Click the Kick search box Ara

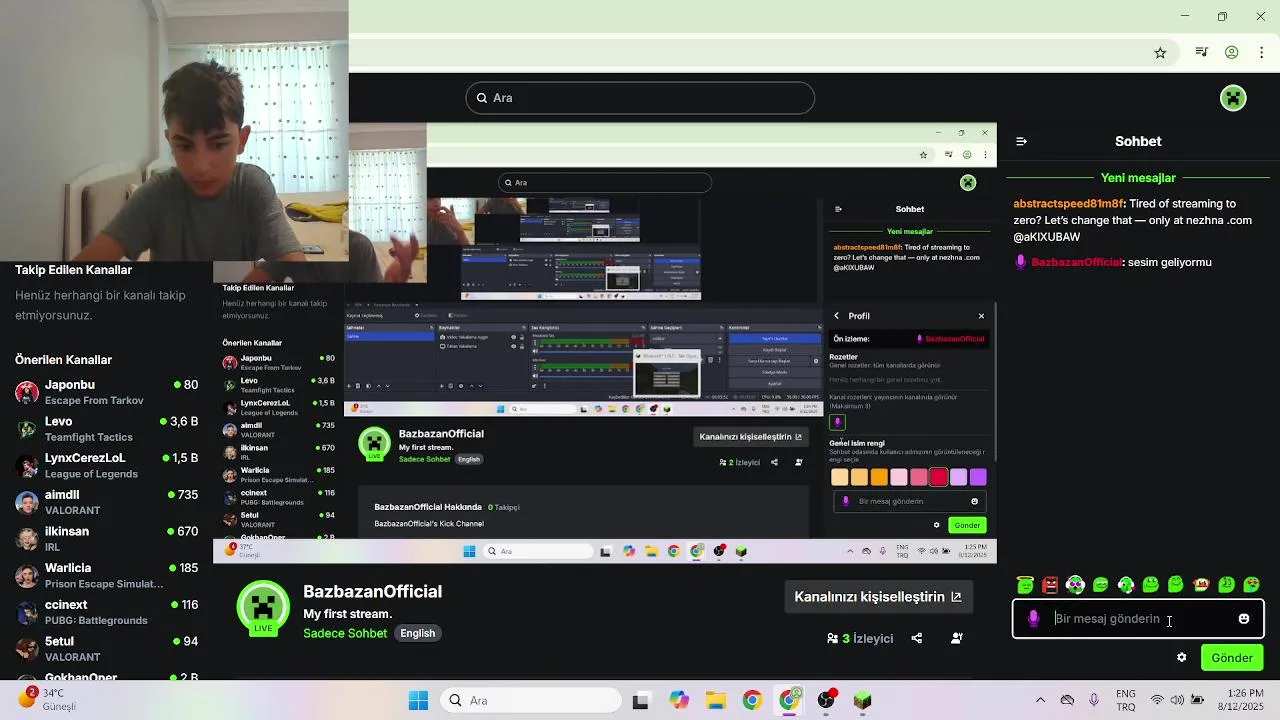tap(640, 98)
